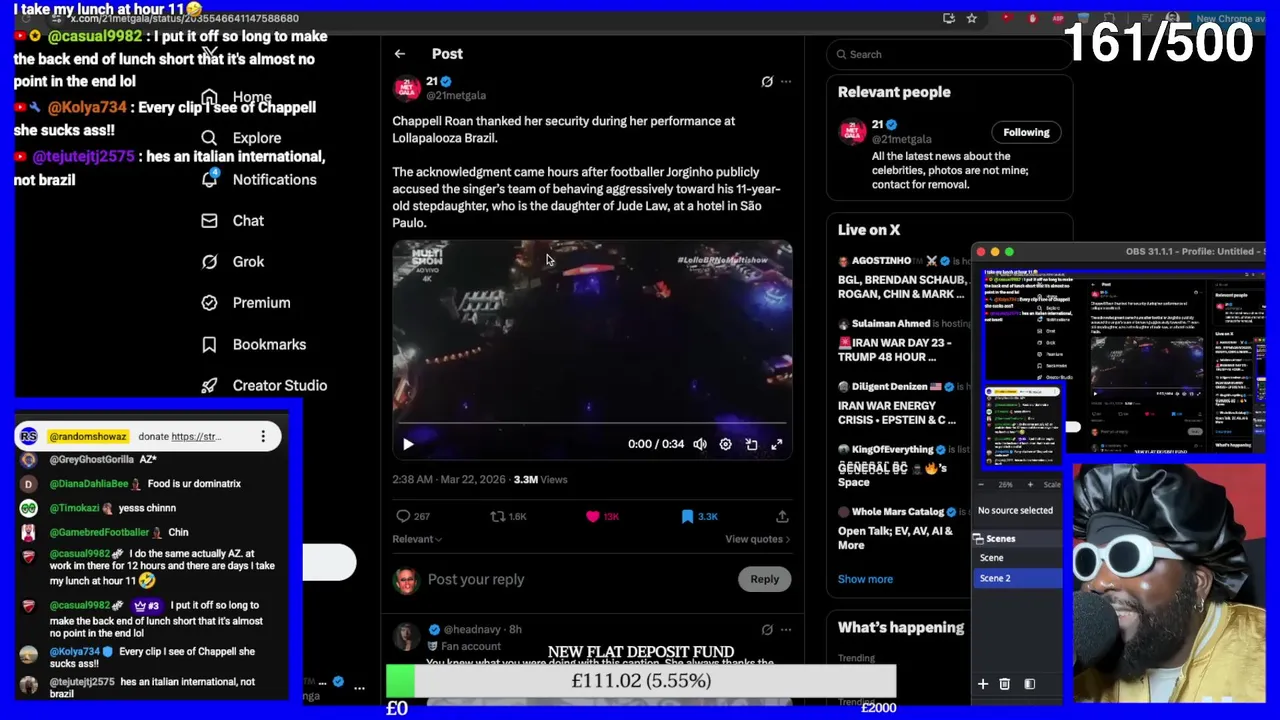The width and height of the screenshot is (1280, 720).
Task: Open View quotes link
Action: 757,539
